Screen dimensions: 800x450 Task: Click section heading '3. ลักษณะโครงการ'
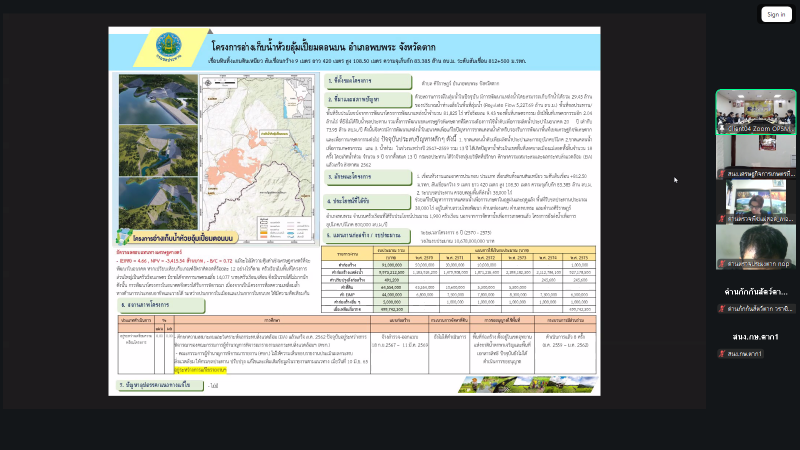point(368,177)
